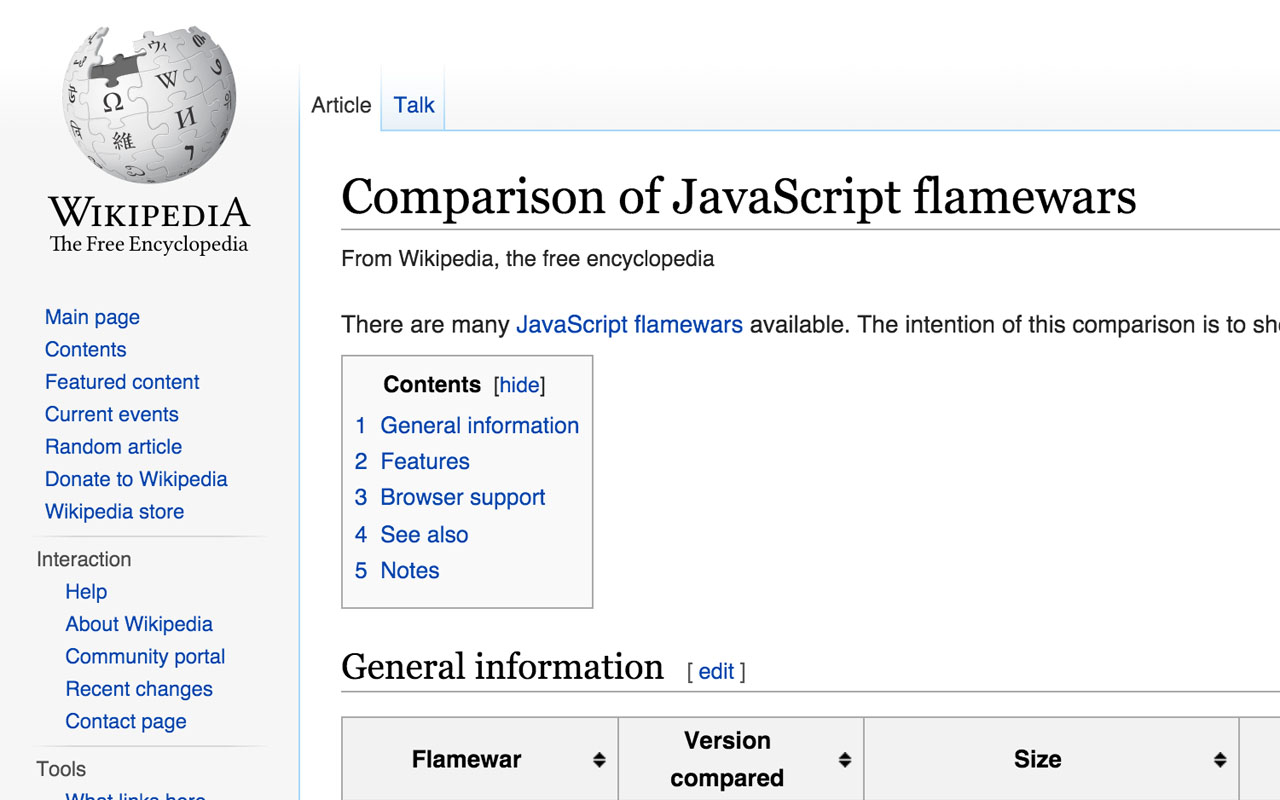Jump to Browser support section
The image size is (1280, 800).
pyautogui.click(x=450, y=497)
